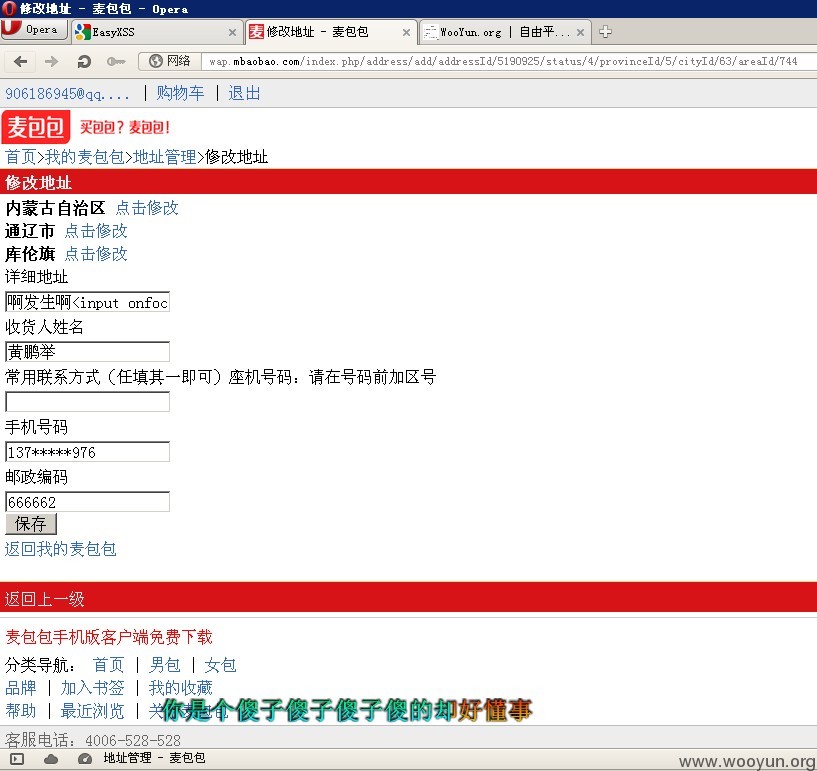Open the 帮助 link

[21, 711]
